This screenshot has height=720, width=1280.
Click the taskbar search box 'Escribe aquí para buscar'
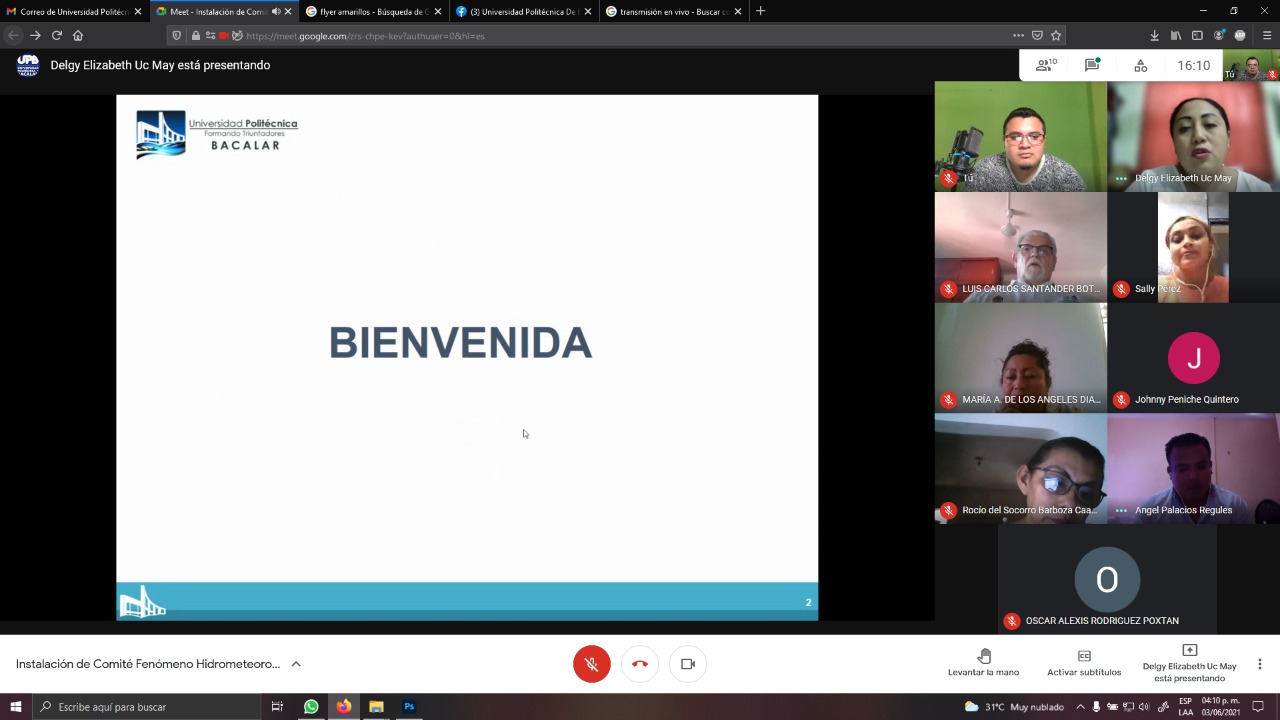click(x=146, y=707)
